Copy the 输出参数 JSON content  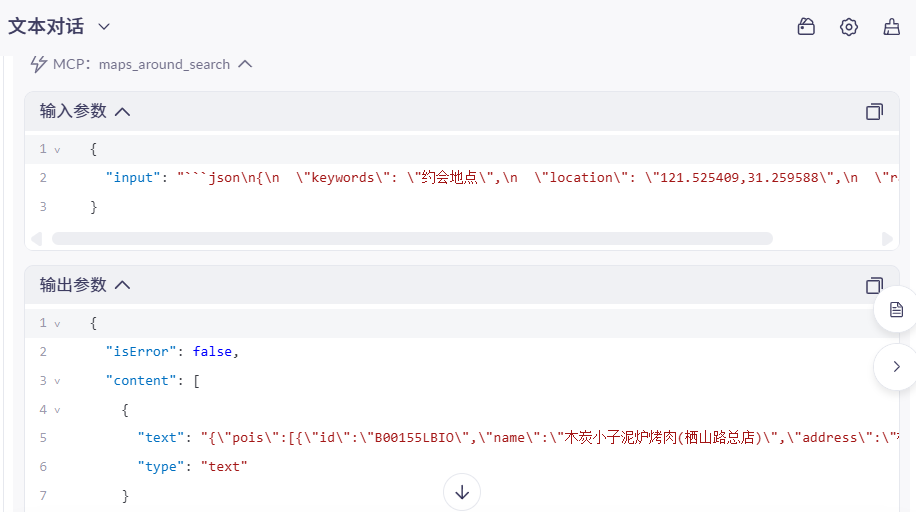point(874,285)
